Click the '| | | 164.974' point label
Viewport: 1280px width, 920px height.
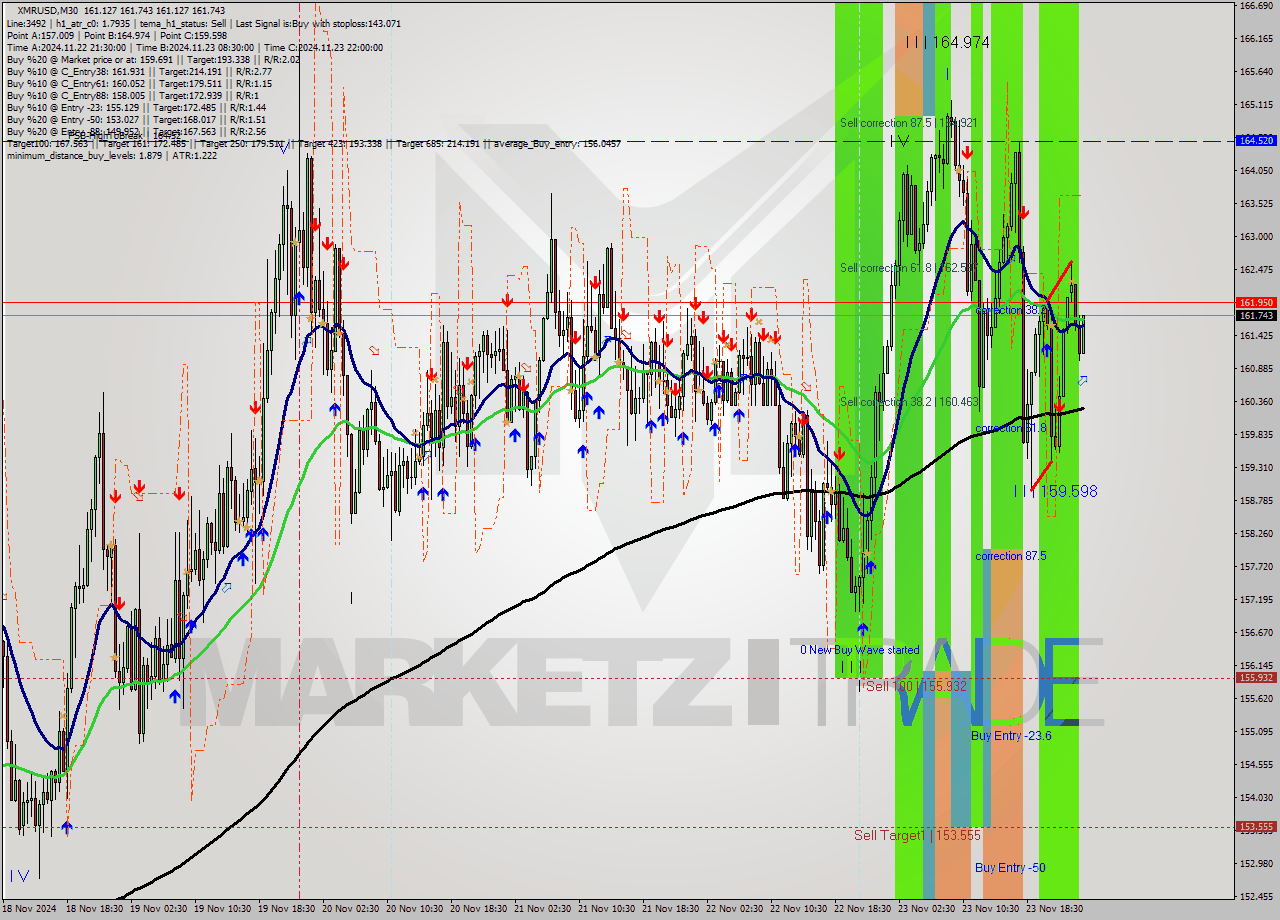point(947,42)
